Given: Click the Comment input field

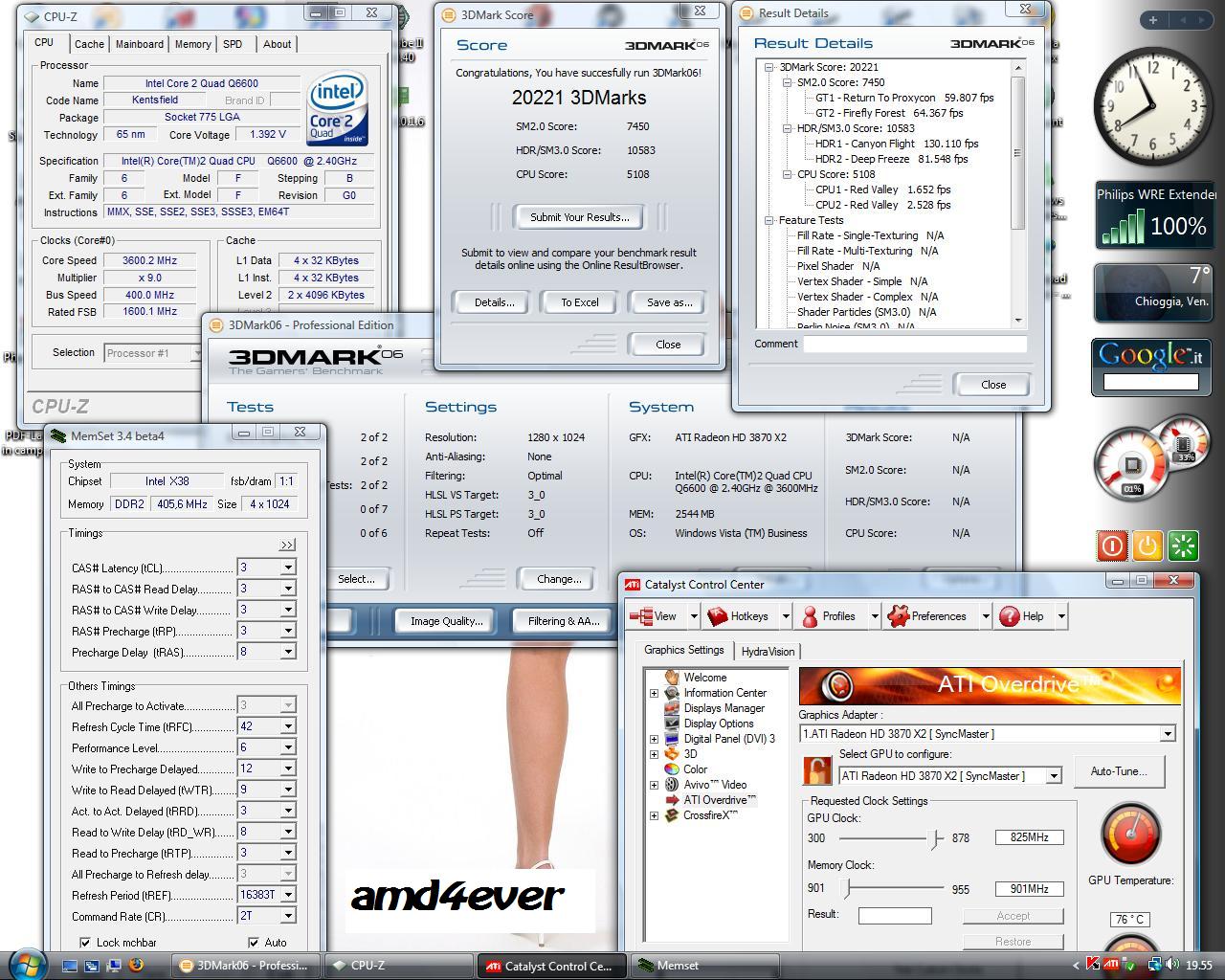Looking at the screenshot, I should 915,344.
